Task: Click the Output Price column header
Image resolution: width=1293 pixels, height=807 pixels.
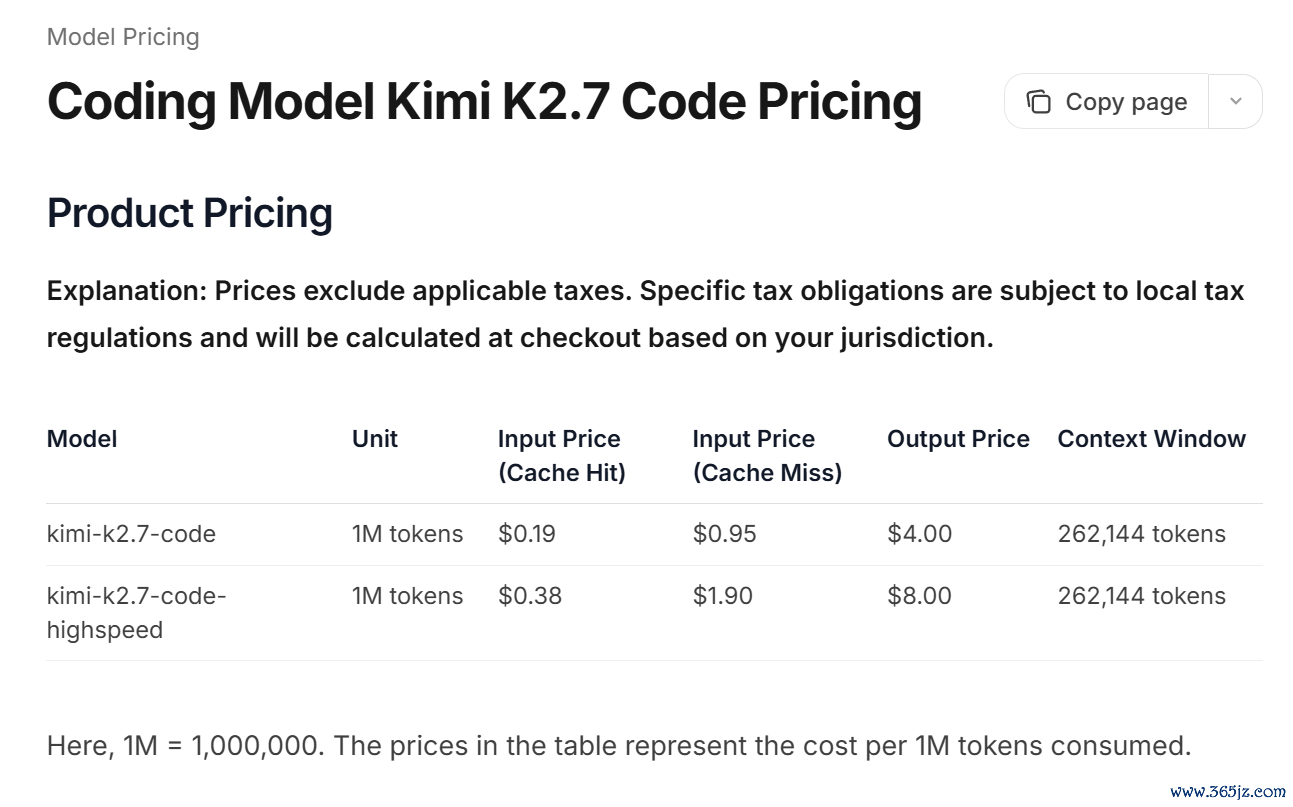Action: coord(958,439)
